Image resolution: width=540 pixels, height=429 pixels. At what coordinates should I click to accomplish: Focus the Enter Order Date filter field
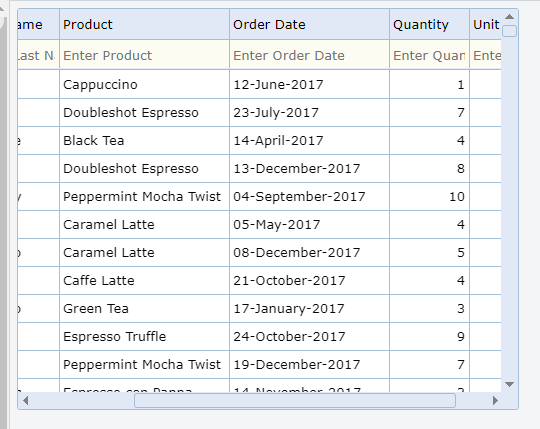309,55
